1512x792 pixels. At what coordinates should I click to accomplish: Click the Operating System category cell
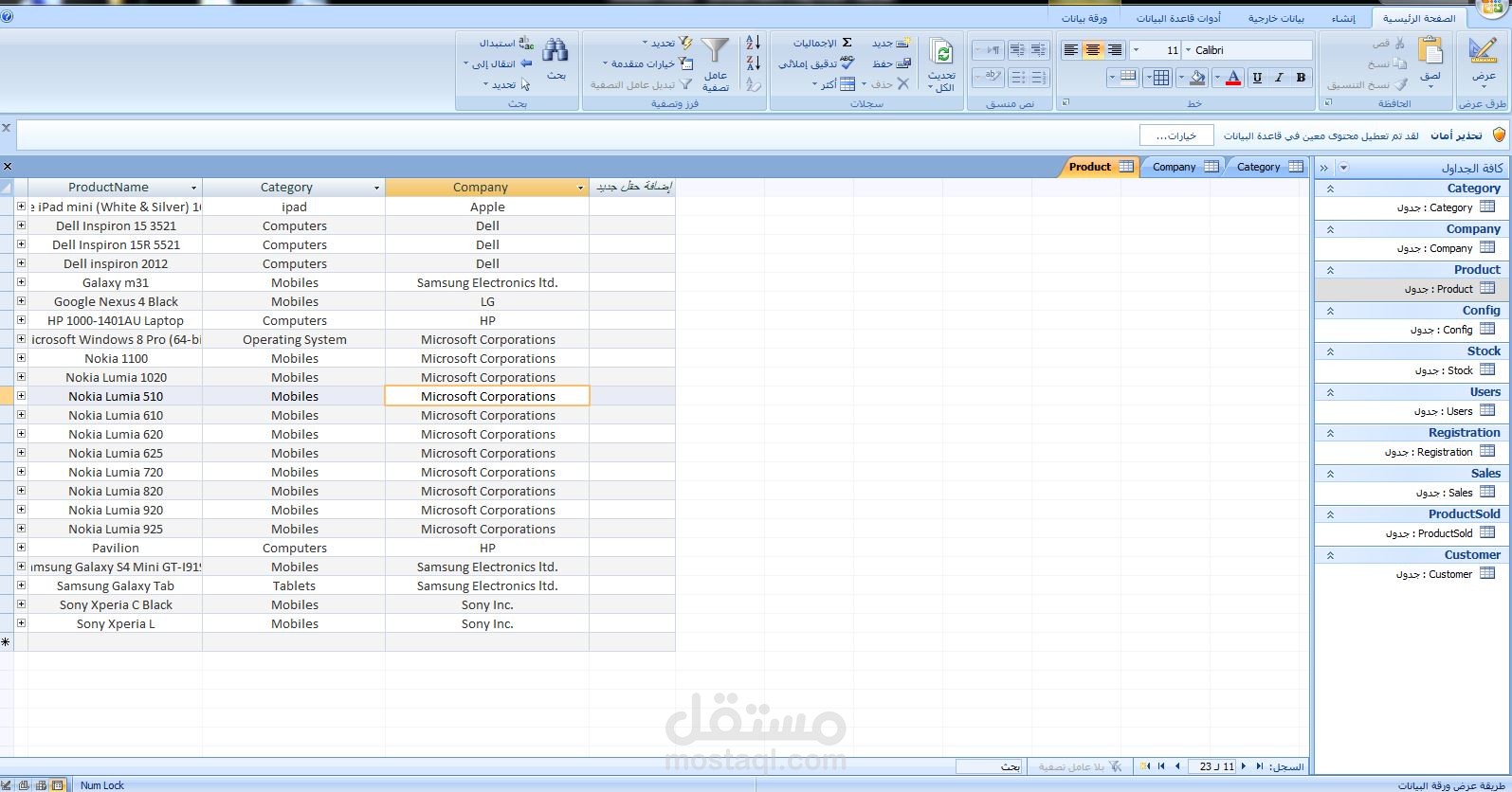pos(294,339)
